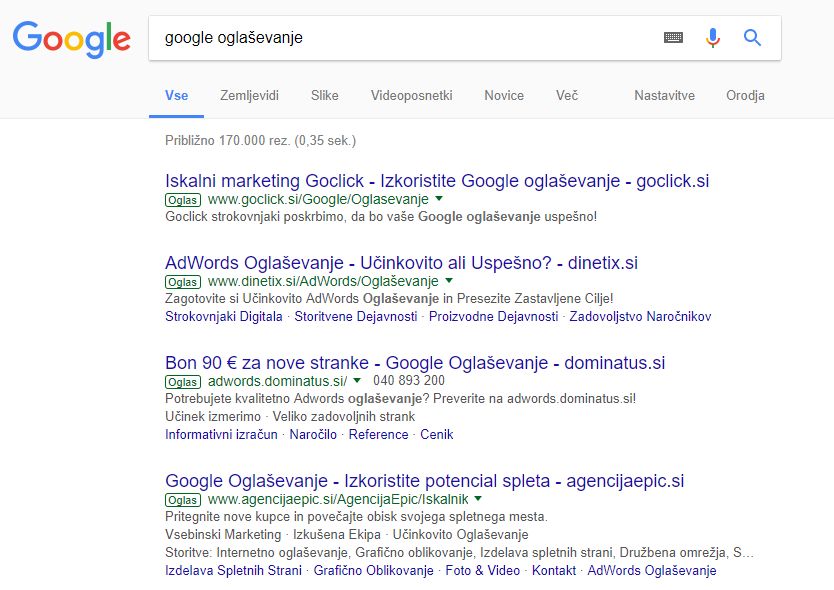Click the adwords.dominatus.si/ URL text
The width and height of the screenshot is (834, 590).
[x=278, y=381]
